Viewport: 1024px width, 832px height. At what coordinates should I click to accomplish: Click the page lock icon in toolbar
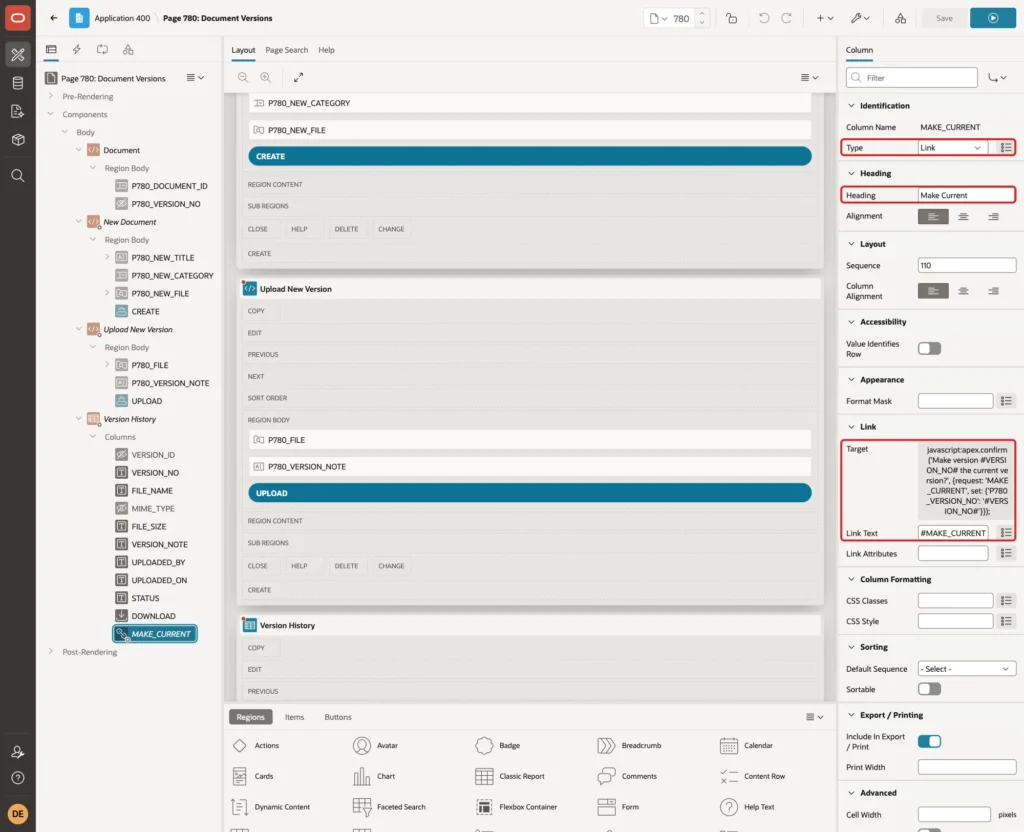pos(731,18)
